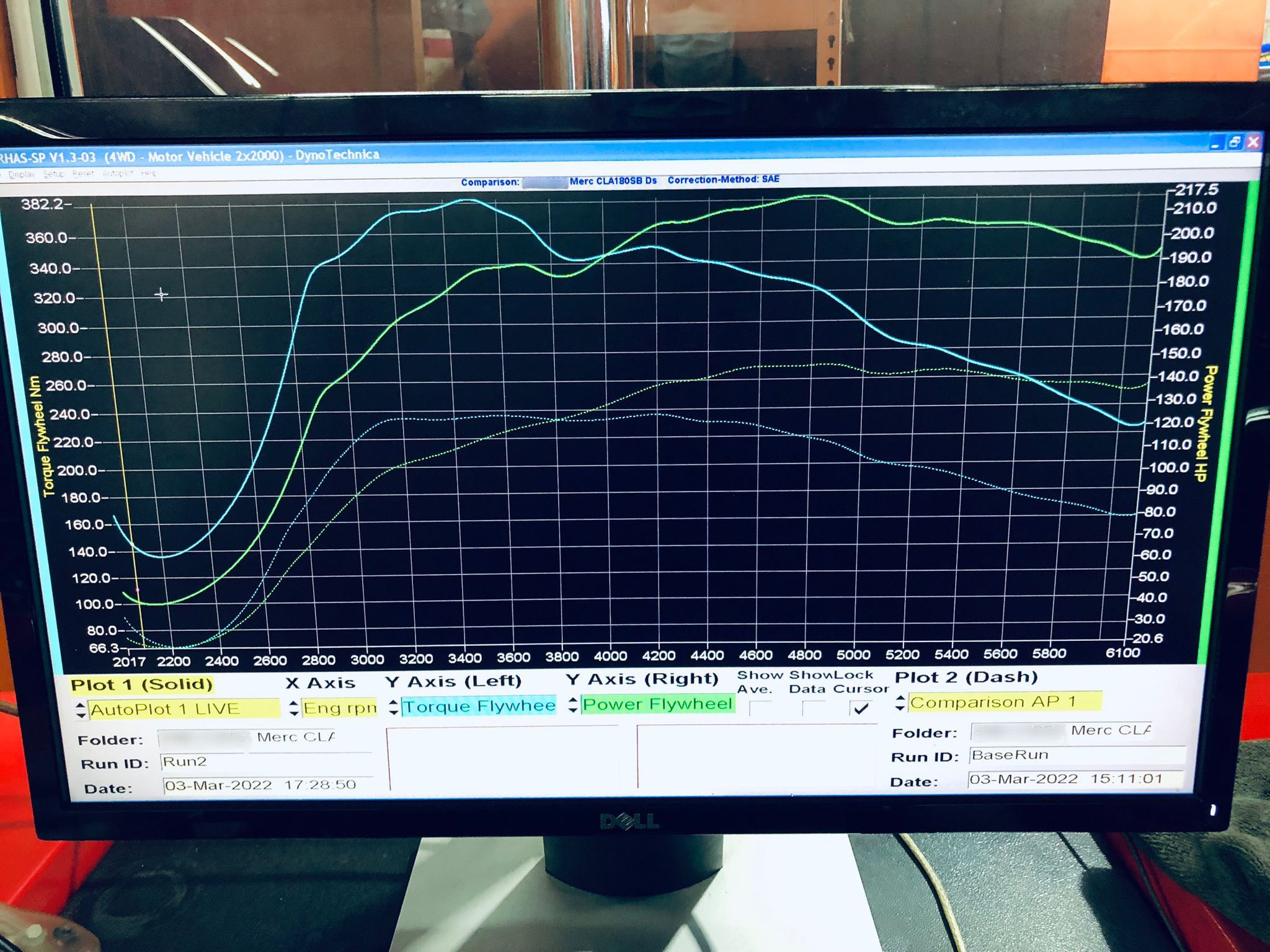This screenshot has width=1270, height=952.
Task: Open the Eng rpm X Axis selector
Action: [x=340, y=707]
